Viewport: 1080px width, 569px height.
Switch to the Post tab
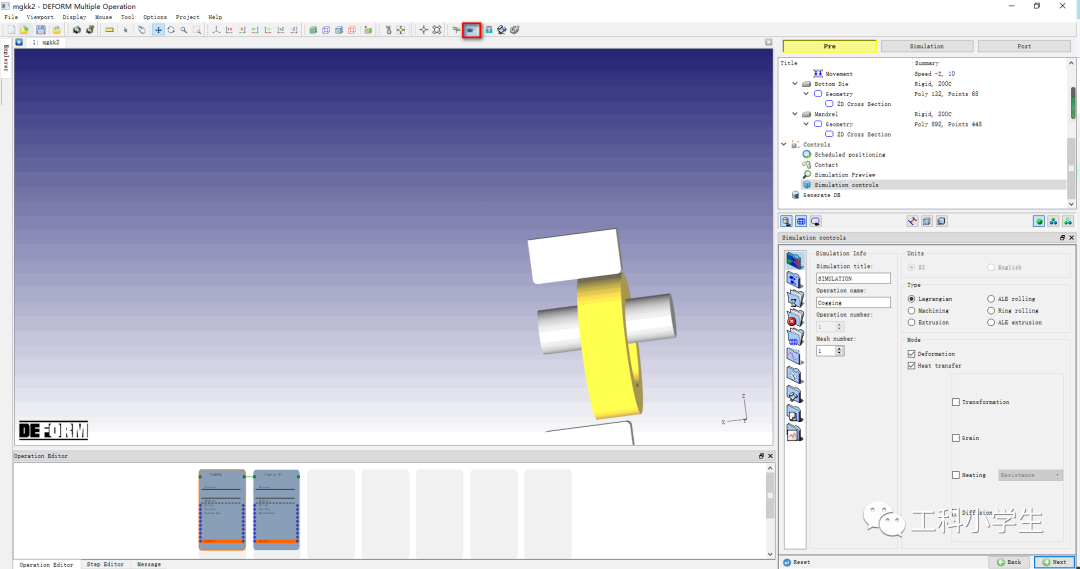coord(1024,46)
